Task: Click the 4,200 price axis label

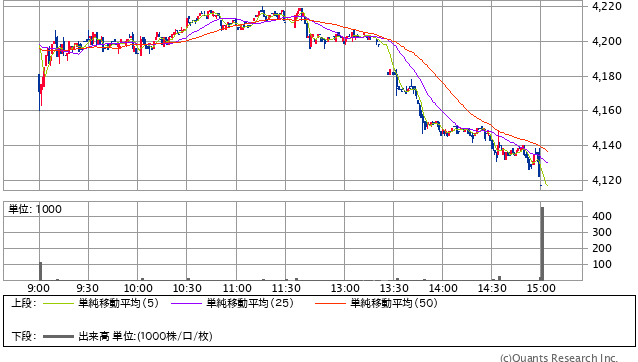Action: [607, 41]
